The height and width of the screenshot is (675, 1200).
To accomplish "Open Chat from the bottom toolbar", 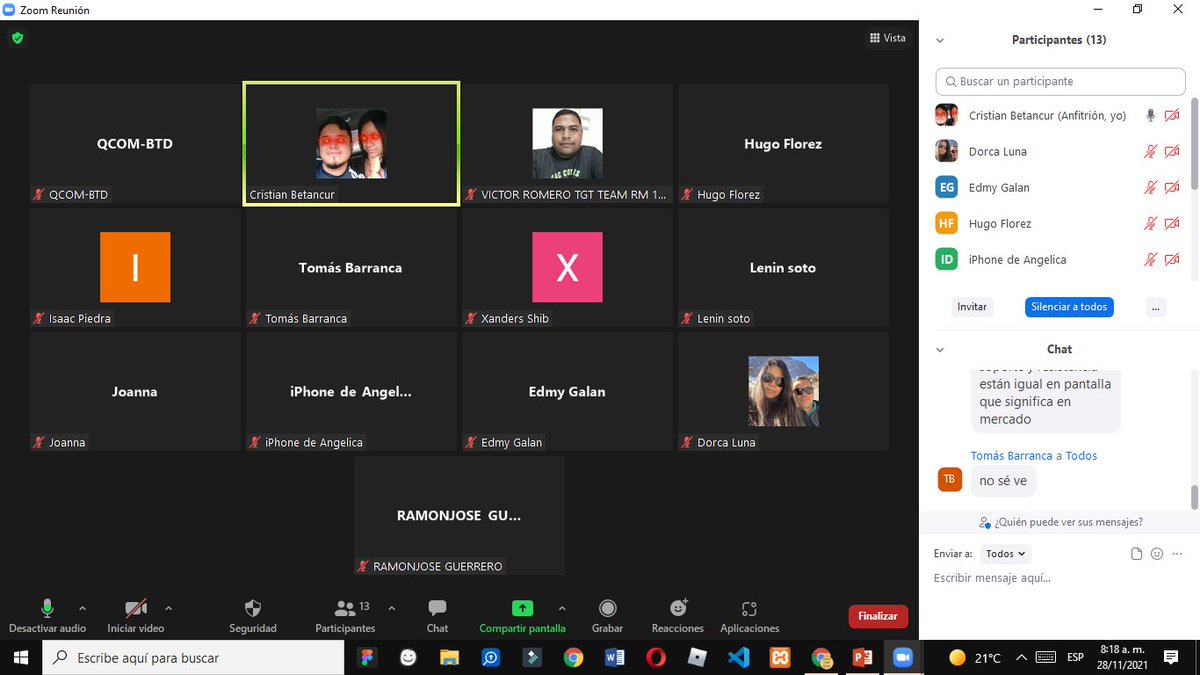I will (437, 608).
